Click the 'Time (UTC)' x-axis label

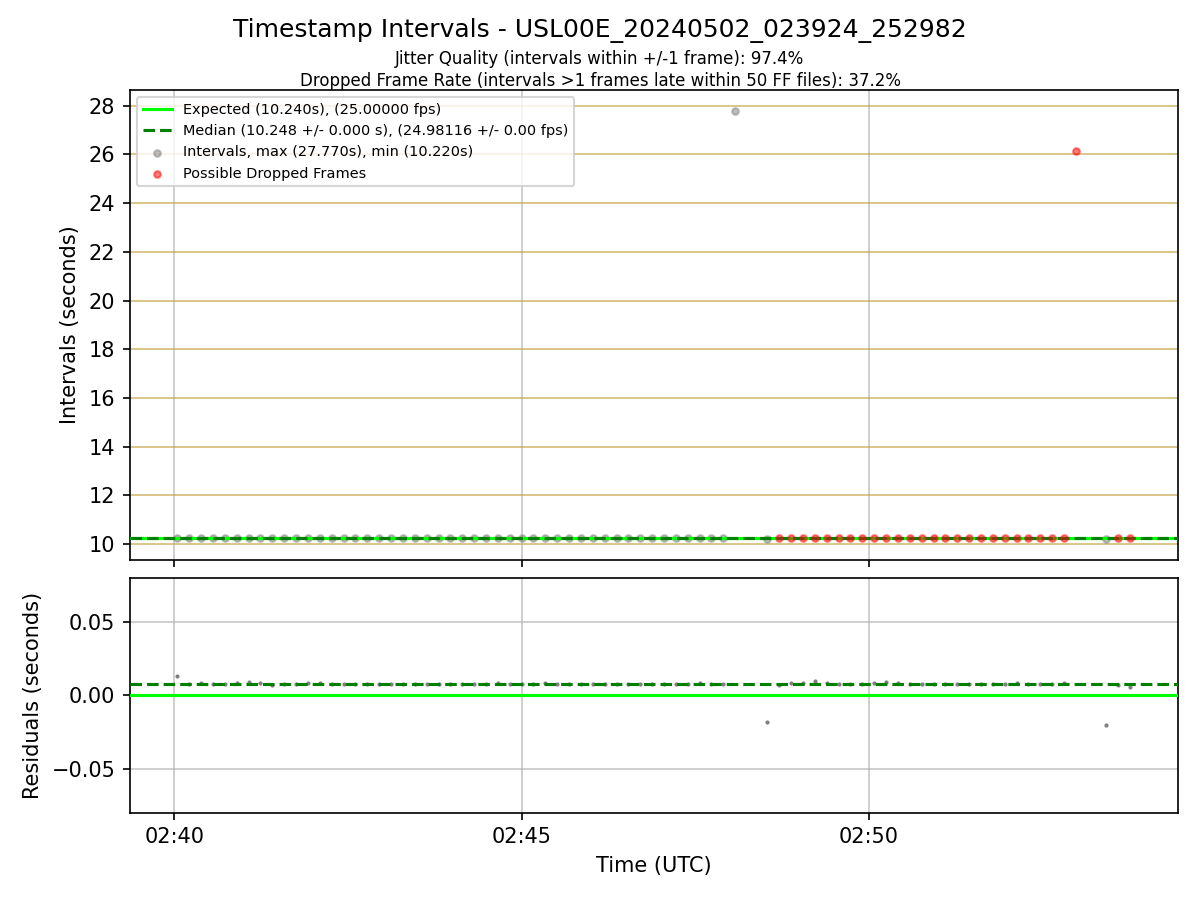click(654, 865)
